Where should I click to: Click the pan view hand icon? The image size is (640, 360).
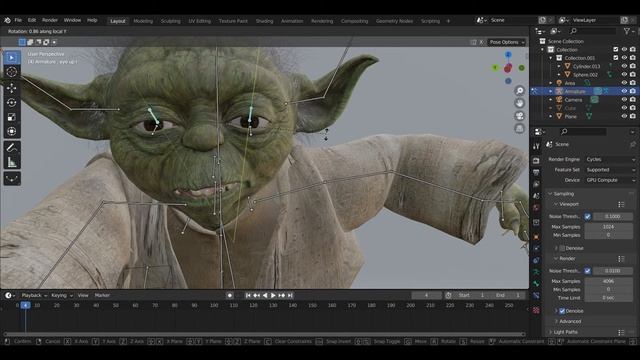pos(519,103)
